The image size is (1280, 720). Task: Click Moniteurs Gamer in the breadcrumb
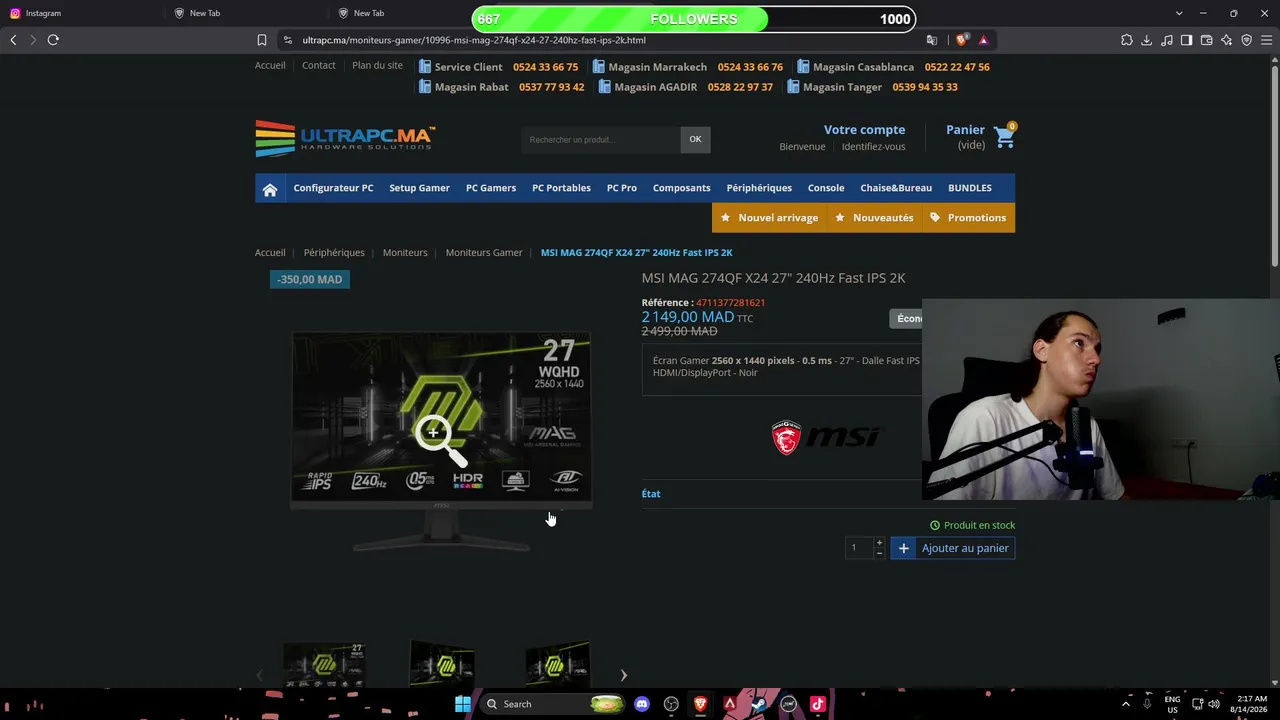(484, 253)
